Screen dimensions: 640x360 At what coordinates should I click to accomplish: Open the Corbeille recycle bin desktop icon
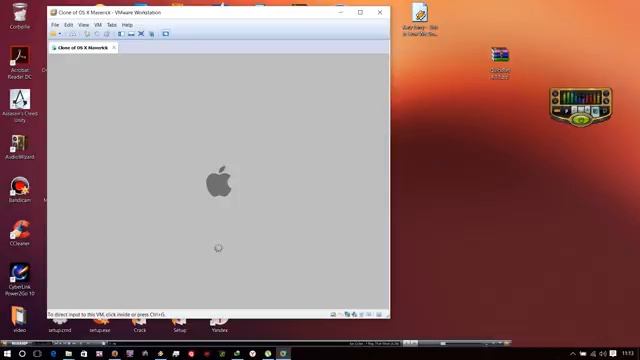[20, 16]
